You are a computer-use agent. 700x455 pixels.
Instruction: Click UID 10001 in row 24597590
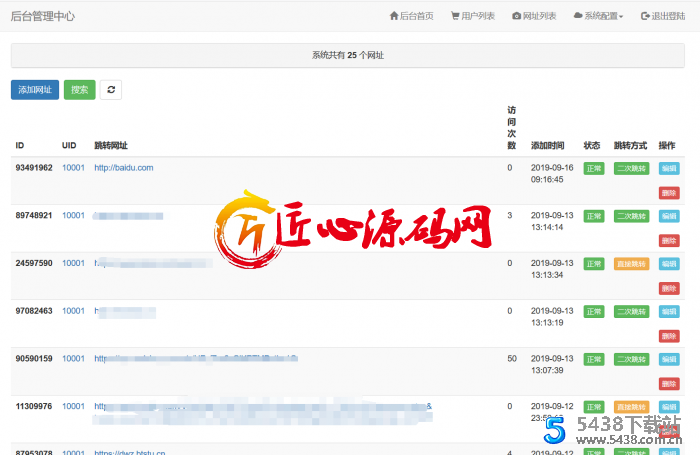tap(73, 263)
